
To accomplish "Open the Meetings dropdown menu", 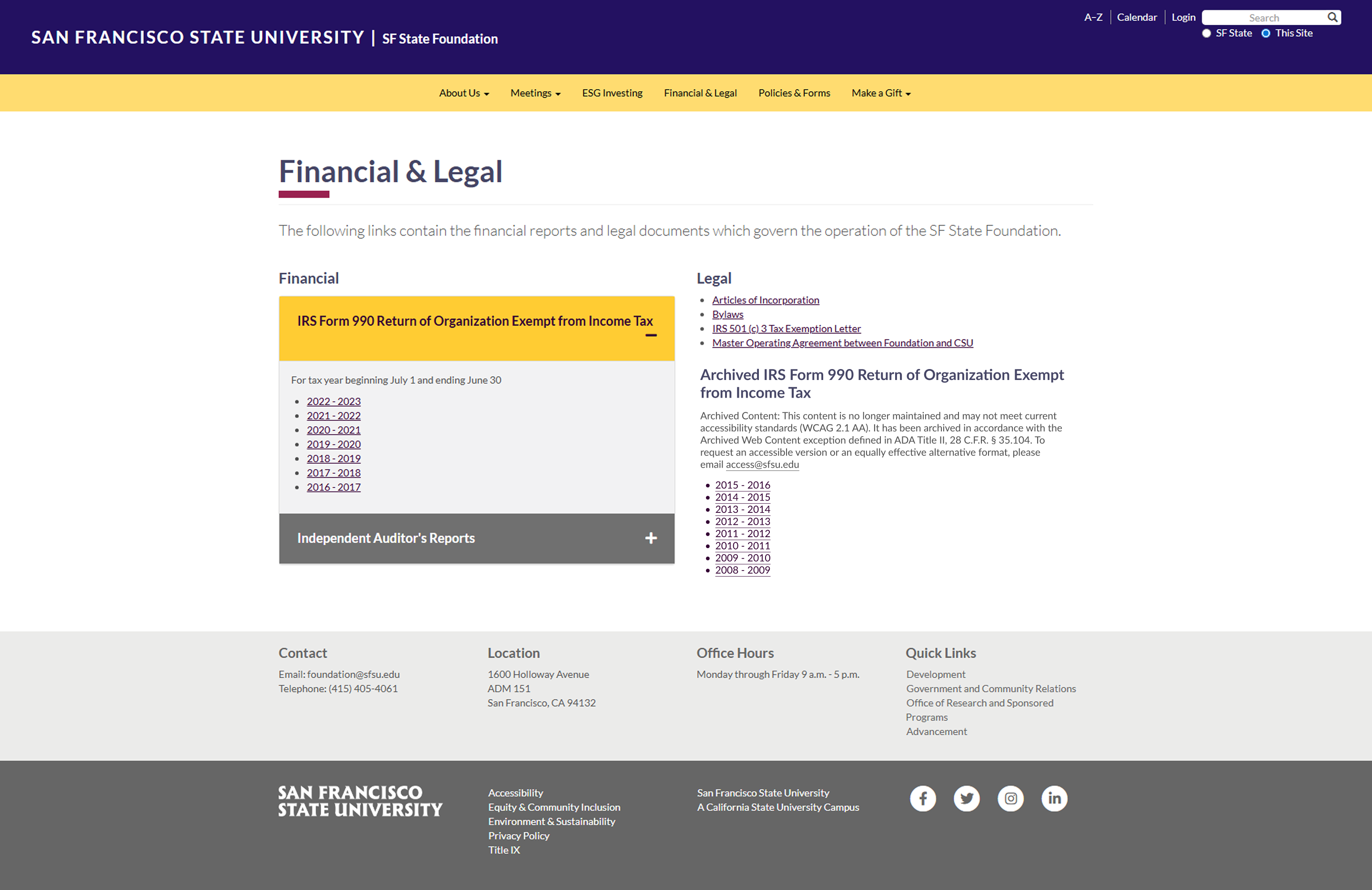I will pyautogui.click(x=535, y=93).
